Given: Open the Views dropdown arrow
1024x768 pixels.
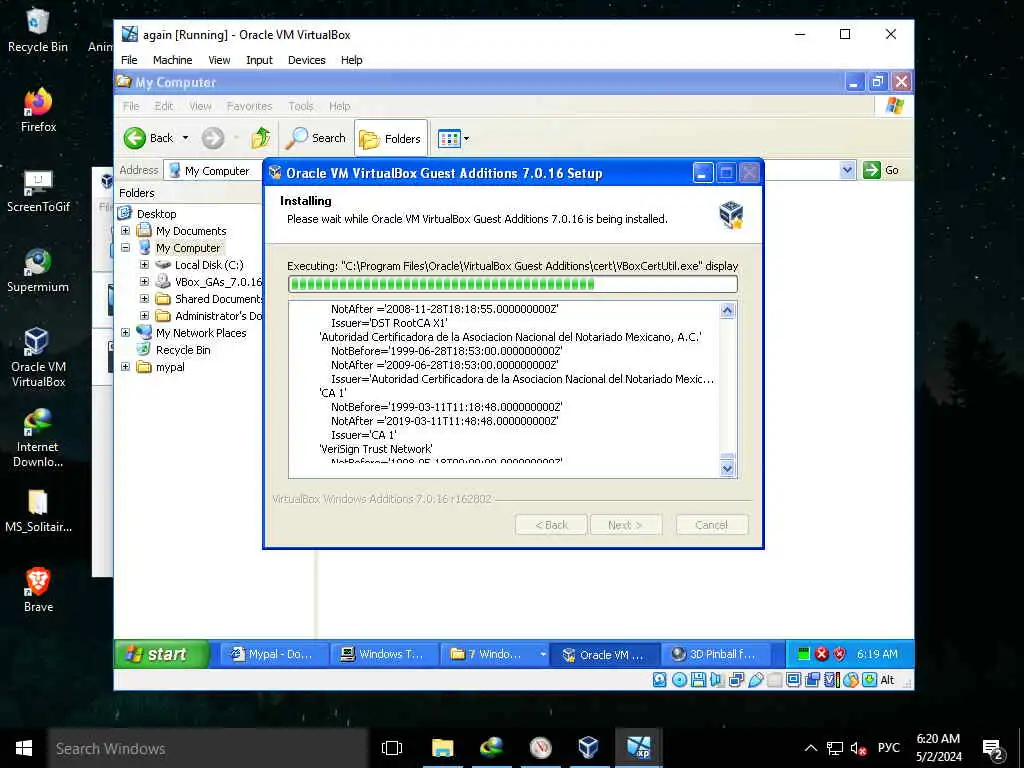Looking at the screenshot, I should [466, 138].
